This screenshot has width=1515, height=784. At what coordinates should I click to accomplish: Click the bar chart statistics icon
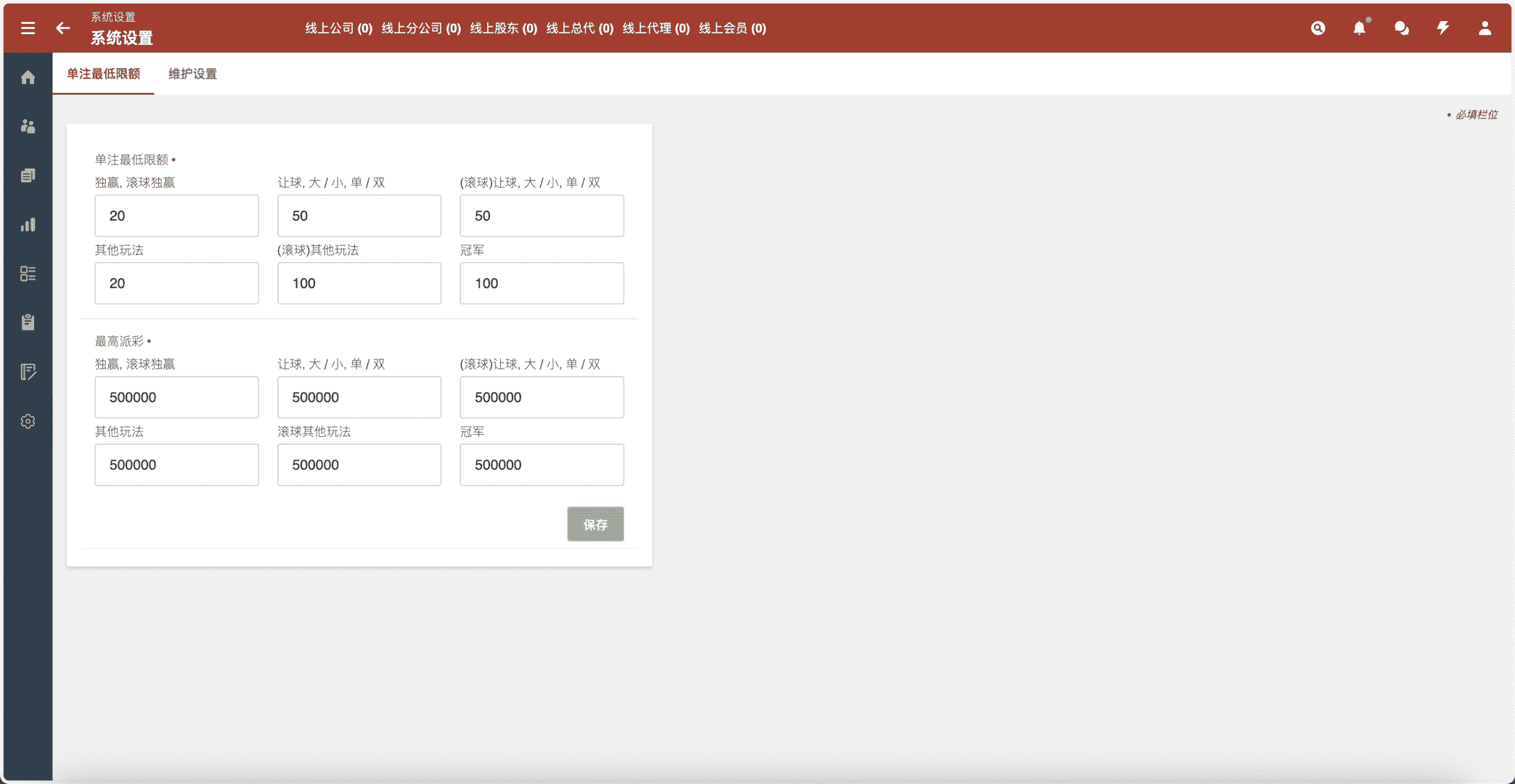coord(28,224)
